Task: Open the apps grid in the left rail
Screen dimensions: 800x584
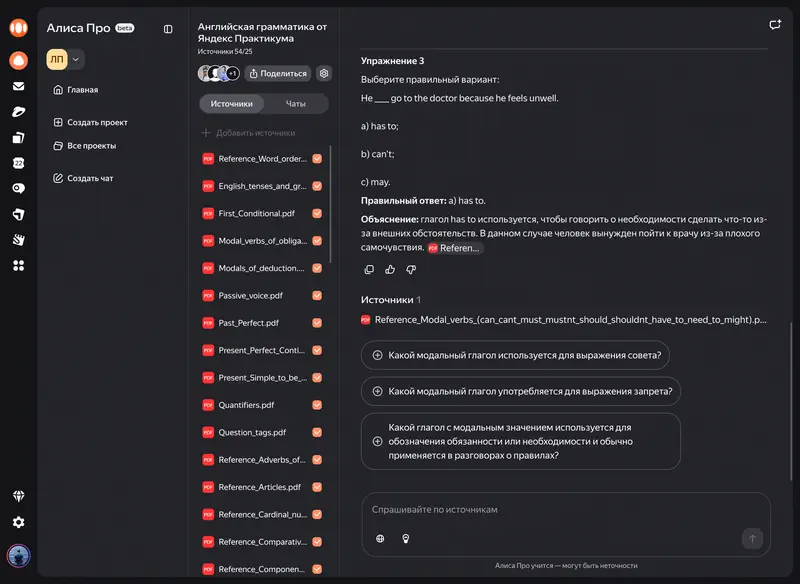Action: pyautogui.click(x=17, y=264)
